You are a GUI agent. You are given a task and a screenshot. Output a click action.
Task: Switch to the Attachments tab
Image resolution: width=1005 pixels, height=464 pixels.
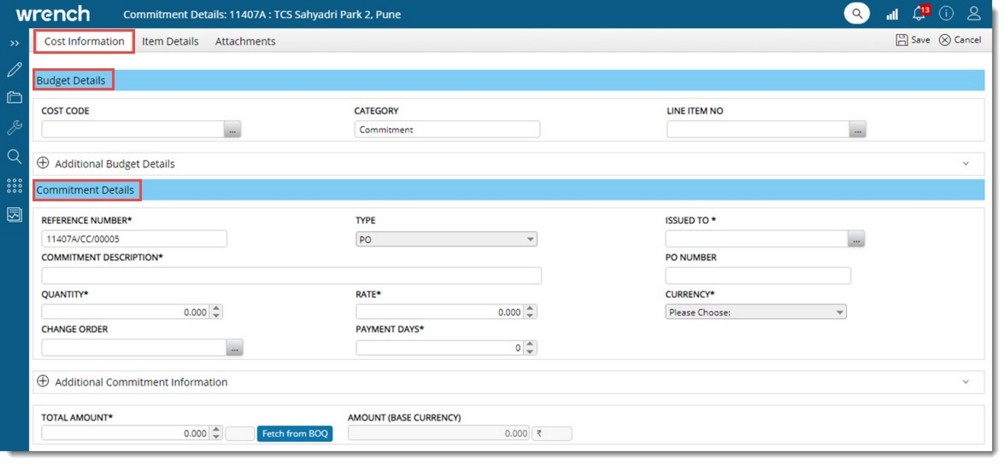tap(245, 42)
